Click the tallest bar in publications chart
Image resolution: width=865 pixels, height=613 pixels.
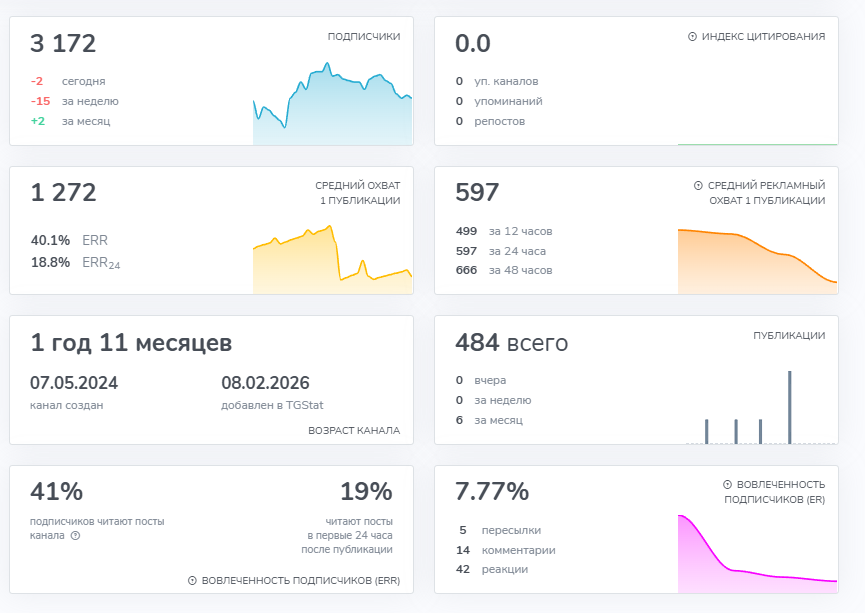[x=789, y=407]
